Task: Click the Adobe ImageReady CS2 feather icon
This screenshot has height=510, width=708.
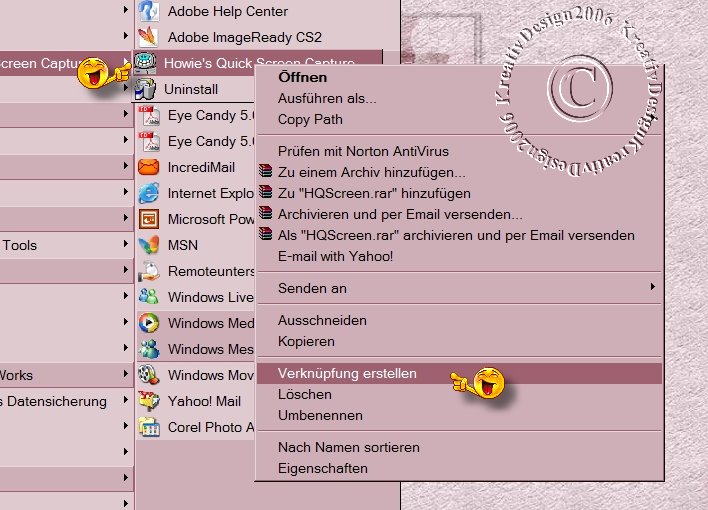Action: click(148, 37)
